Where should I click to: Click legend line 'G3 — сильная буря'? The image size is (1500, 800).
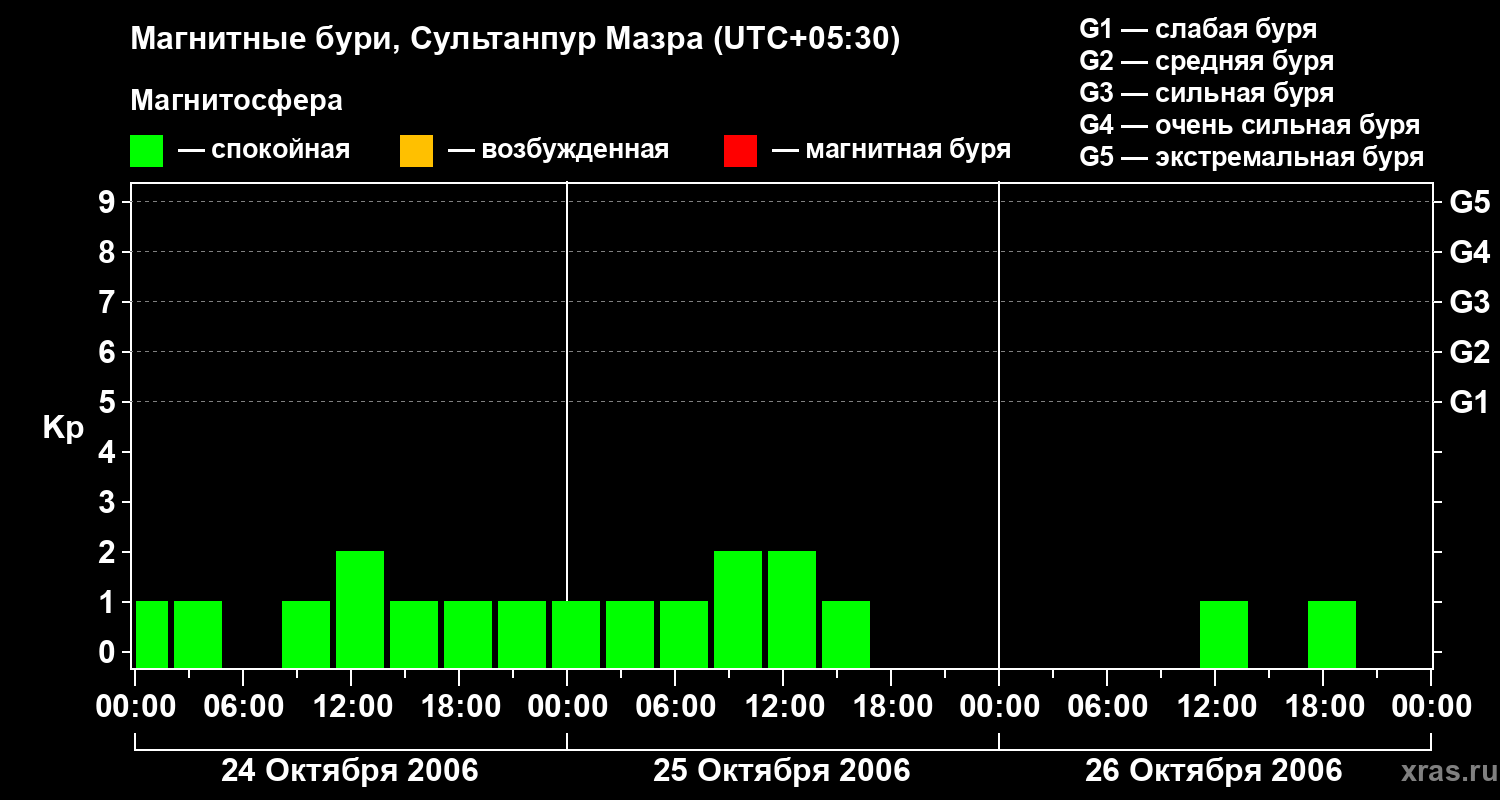click(1206, 93)
